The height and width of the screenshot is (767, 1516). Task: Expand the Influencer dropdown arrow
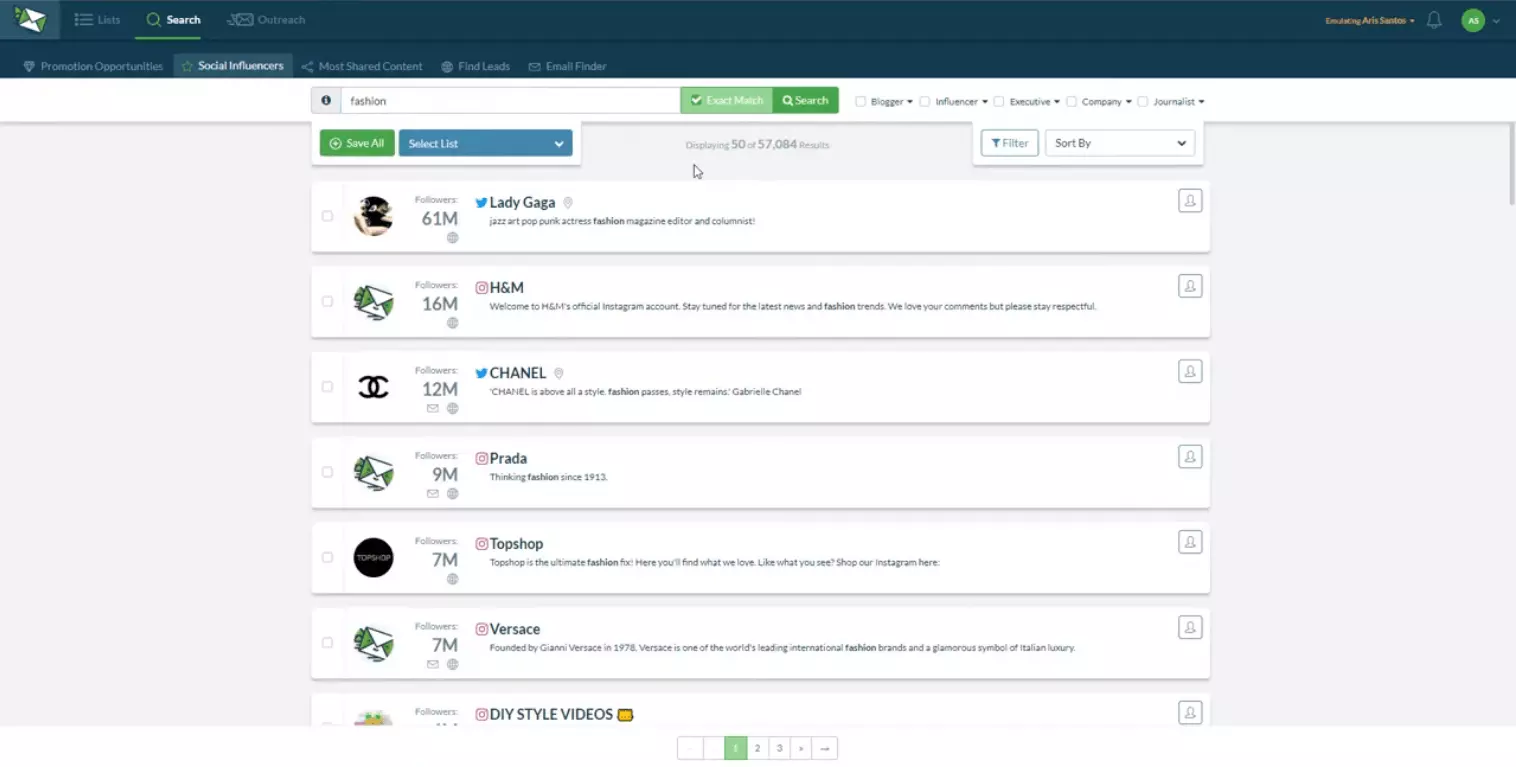coord(985,102)
